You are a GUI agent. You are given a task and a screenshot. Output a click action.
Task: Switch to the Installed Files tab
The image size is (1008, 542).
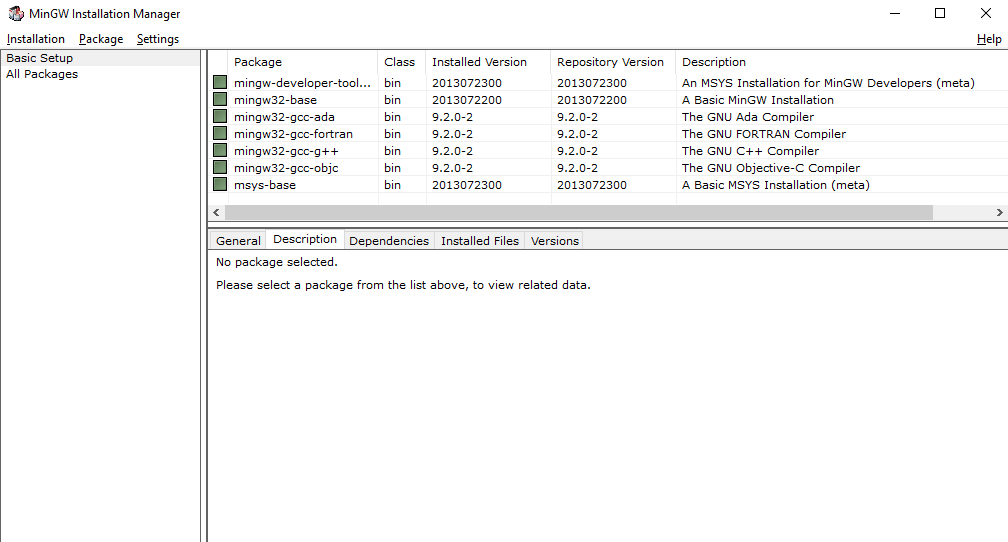480,240
